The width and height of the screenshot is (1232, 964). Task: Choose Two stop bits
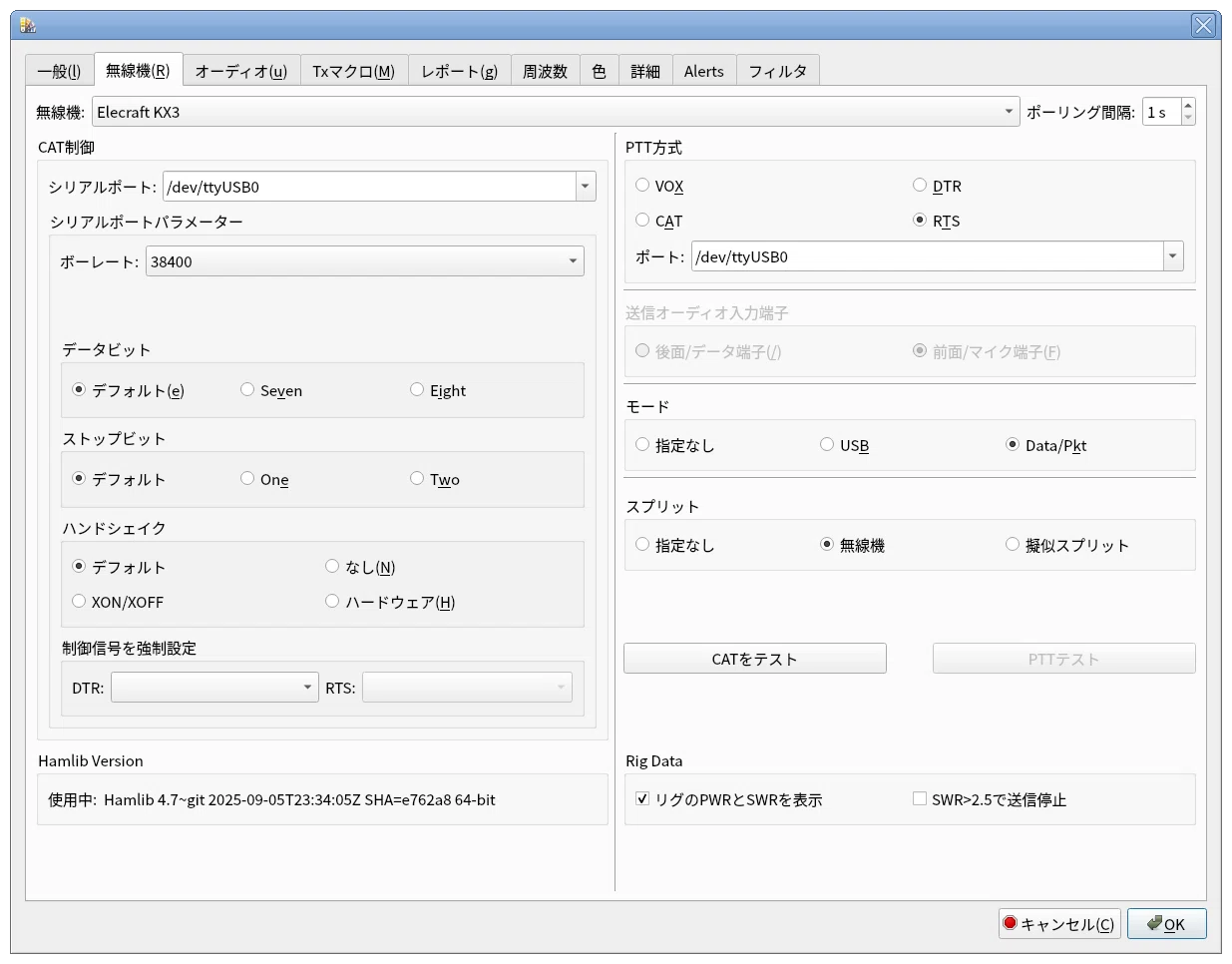pyautogui.click(x=435, y=479)
